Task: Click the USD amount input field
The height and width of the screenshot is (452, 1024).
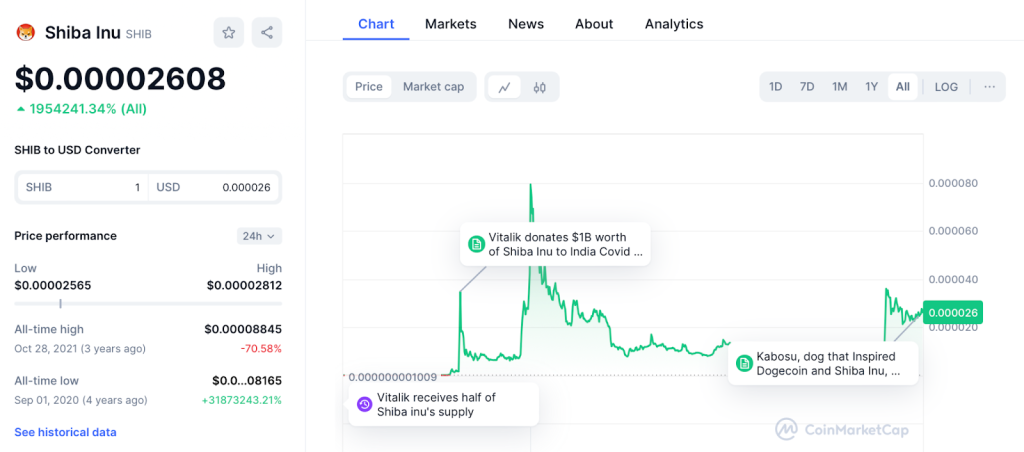Action: (214, 187)
